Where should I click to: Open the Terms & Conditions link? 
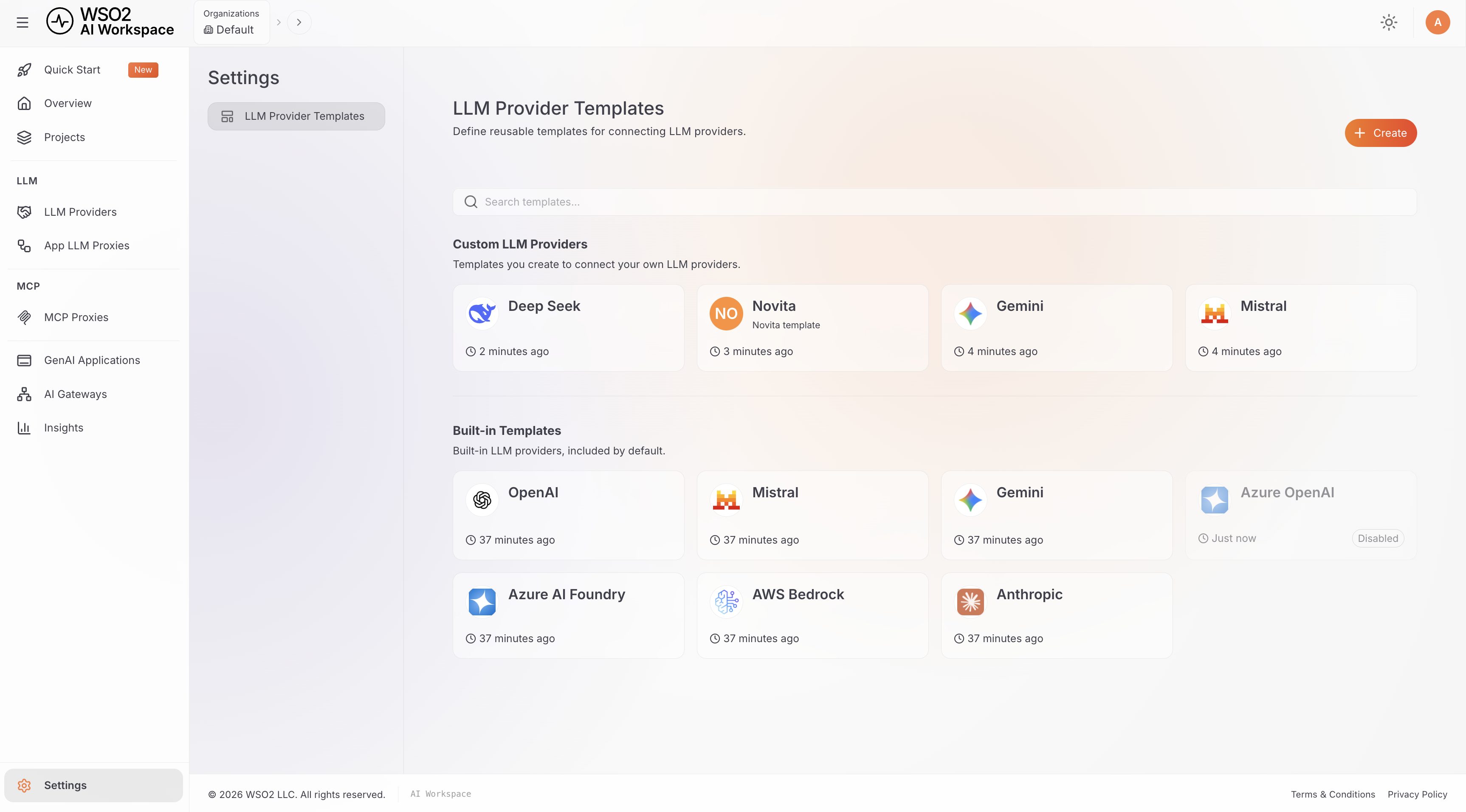click(x=1332, y=794)
